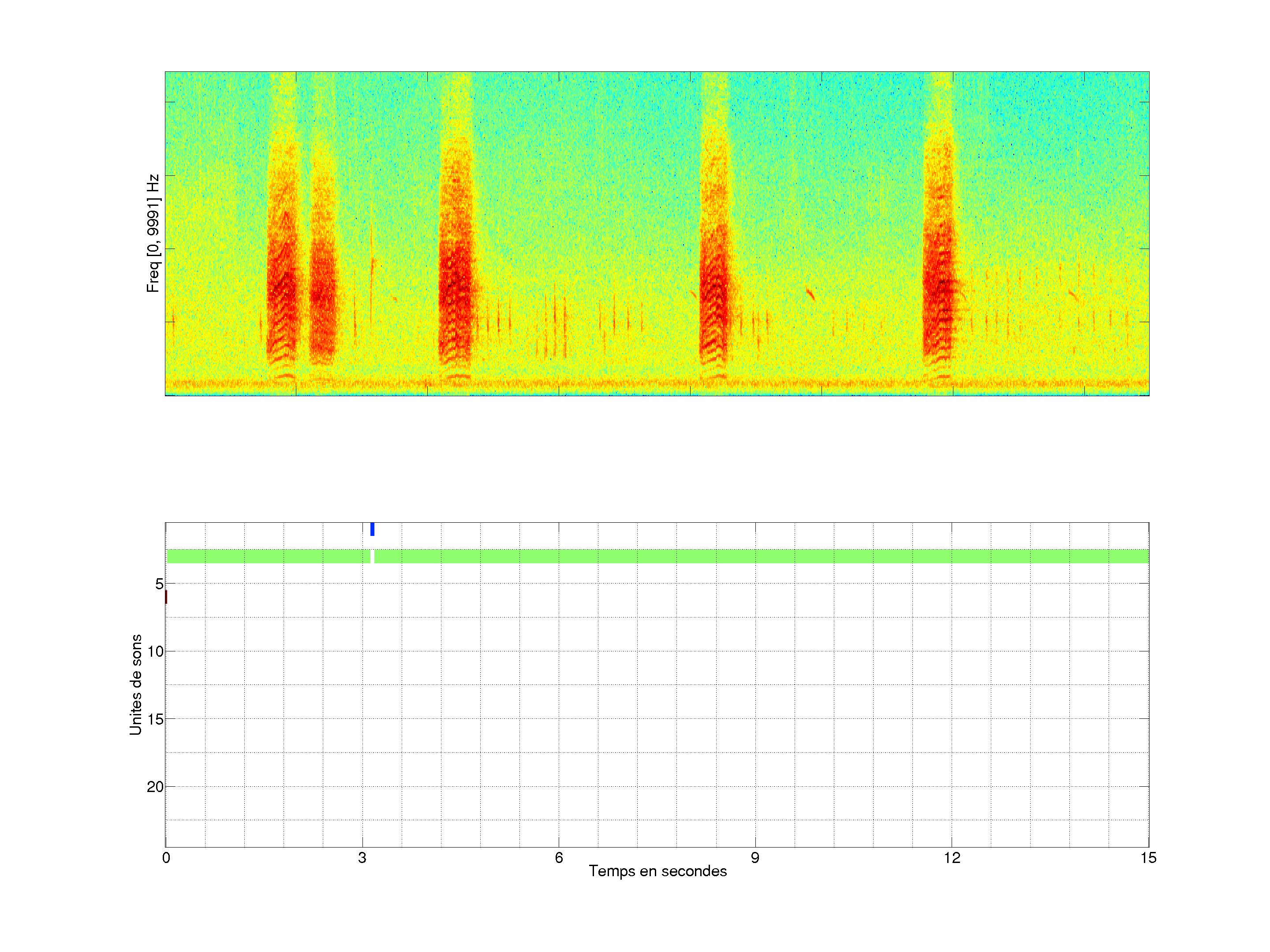The width and height of the screenshot is (1270, 952).
Task: Click the 'Unites de sons' axis label
Action: coord(135,684)
